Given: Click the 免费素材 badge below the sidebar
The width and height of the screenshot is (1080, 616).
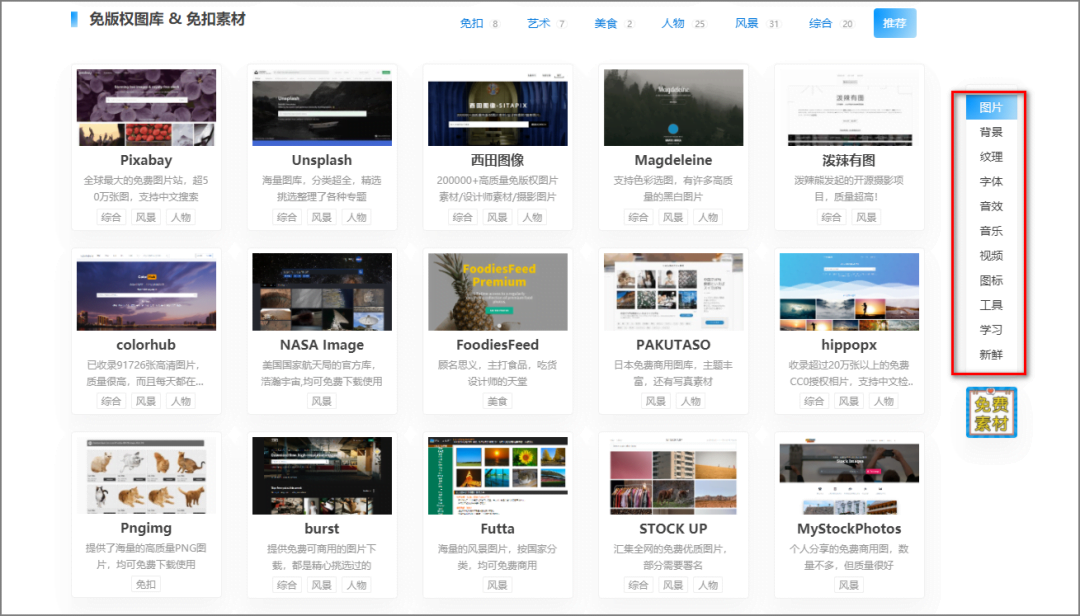Looking at the screenshot, I should (990, 412).
